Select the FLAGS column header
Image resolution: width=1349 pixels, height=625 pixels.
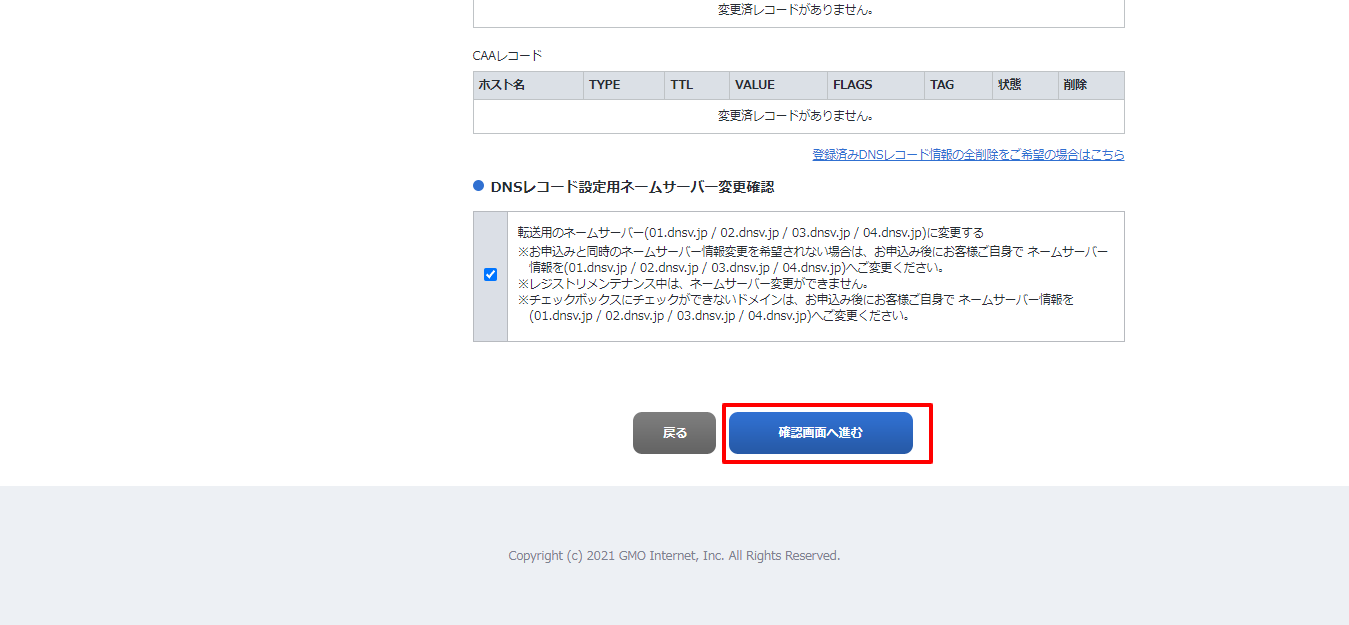pos(853,85)
